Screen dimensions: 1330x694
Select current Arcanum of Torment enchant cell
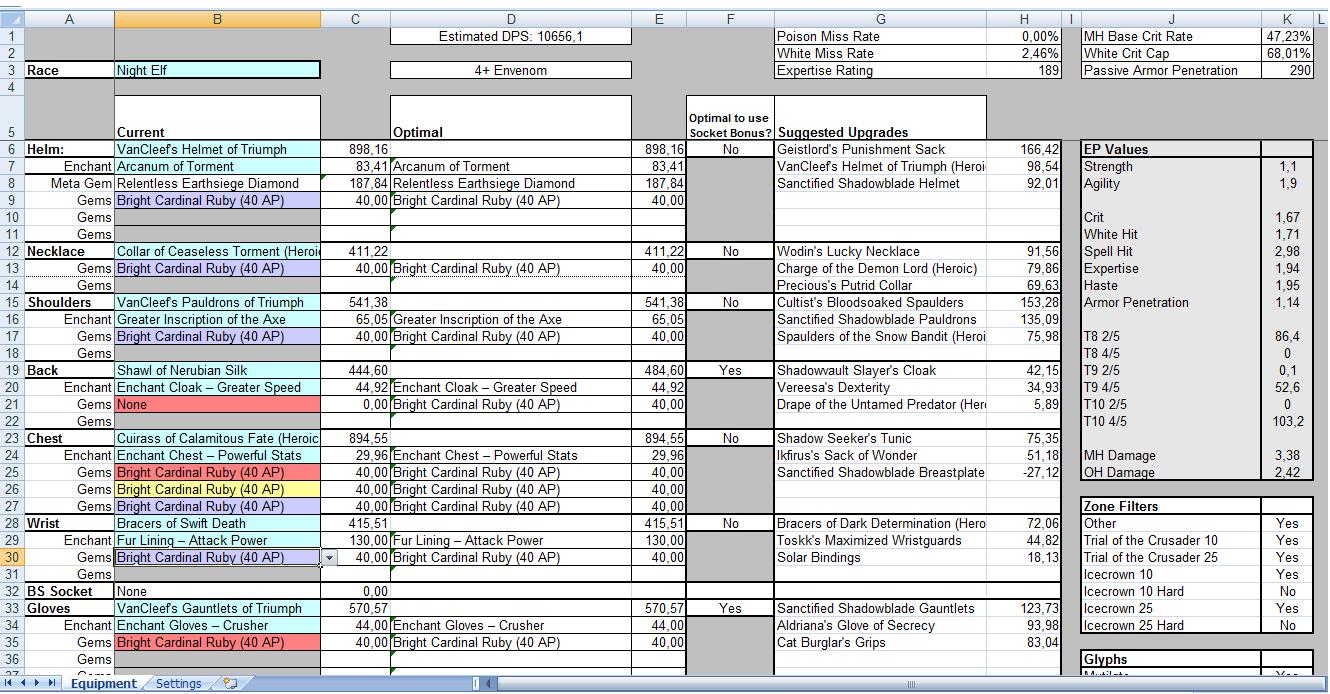point(218,166)
